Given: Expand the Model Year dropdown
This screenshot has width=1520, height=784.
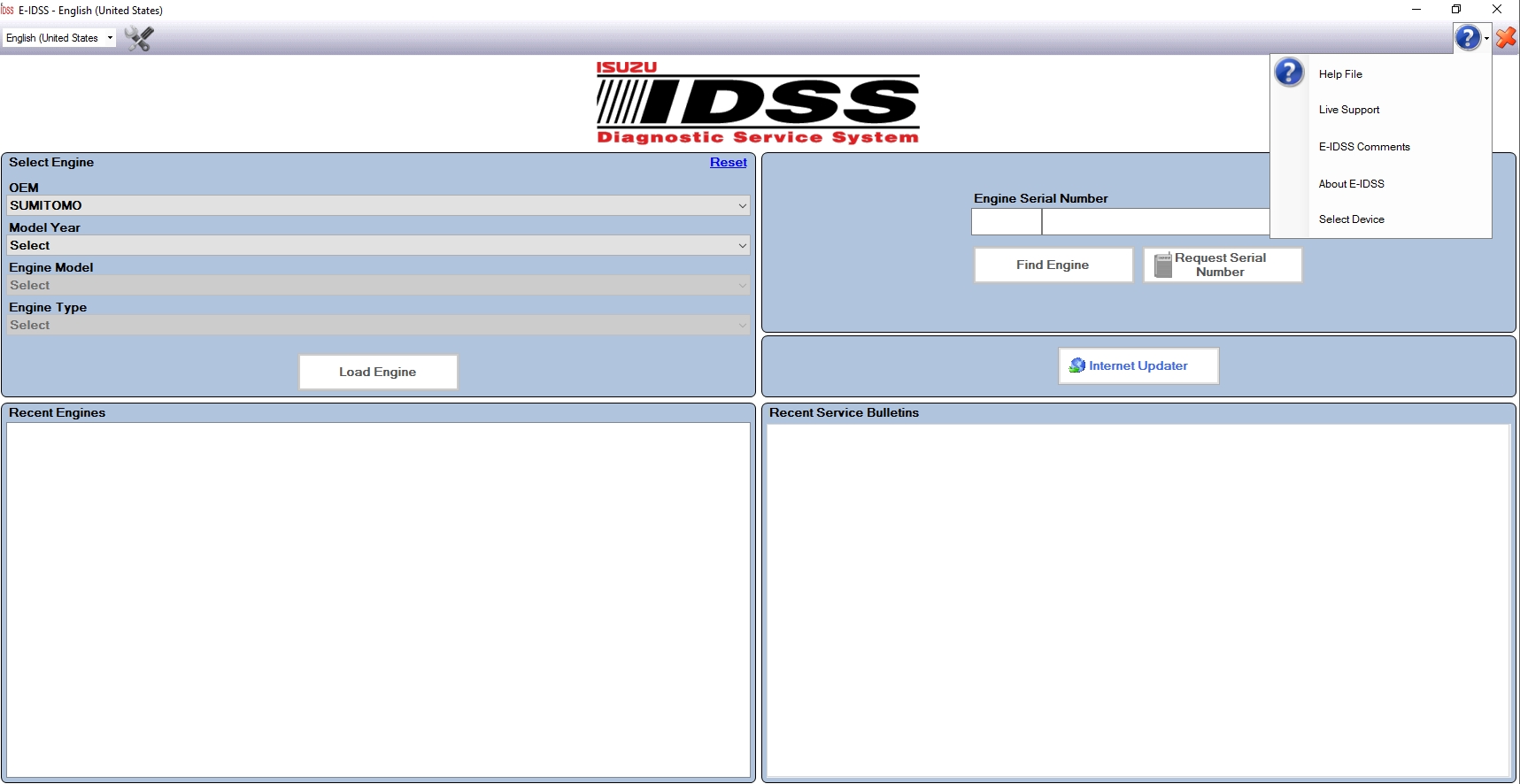Looking at the screenshot, I should (x=379, y=245).
